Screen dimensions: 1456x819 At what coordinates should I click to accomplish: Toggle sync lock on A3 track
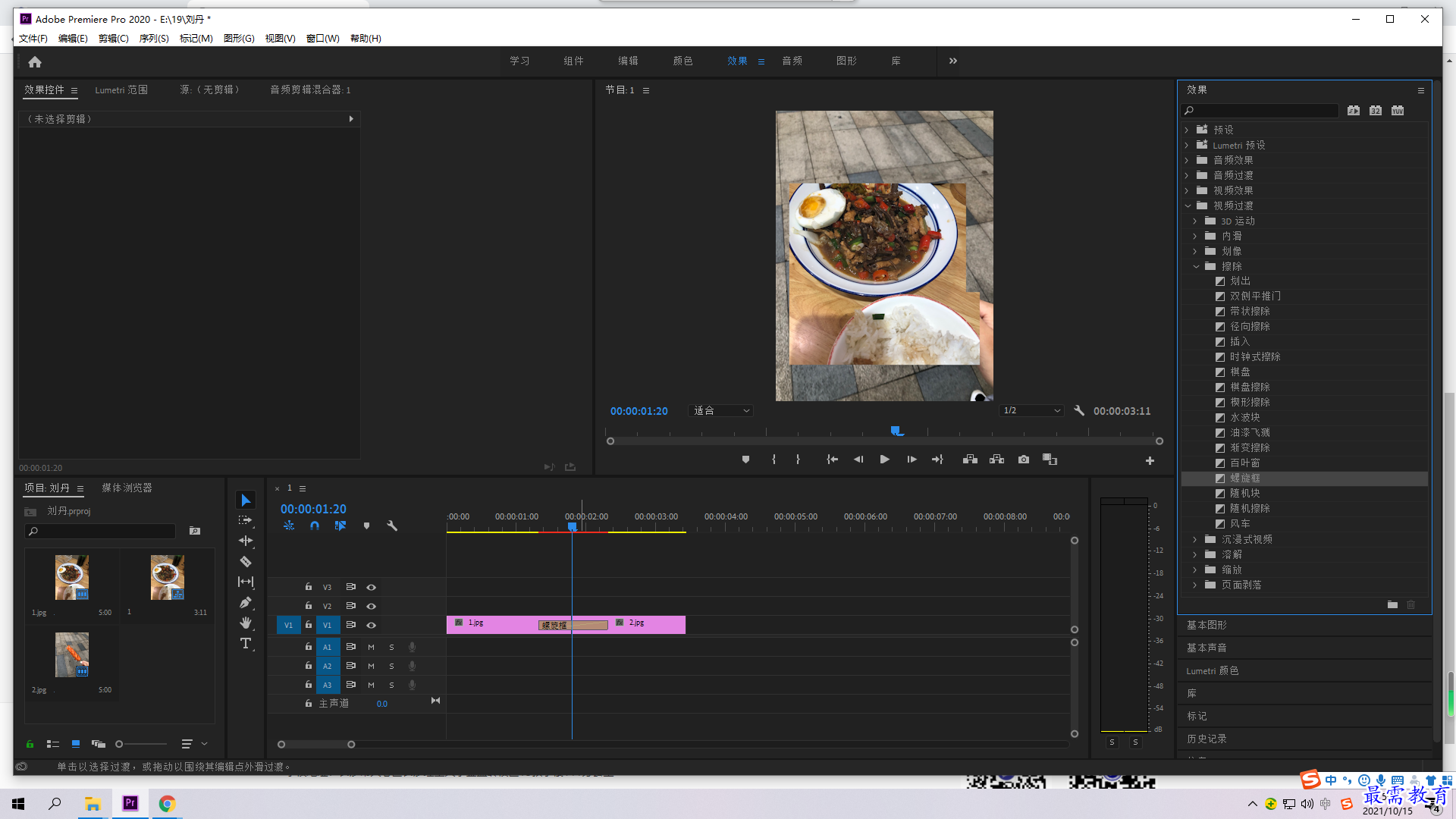pyautogui.click(x=351, y=685)
